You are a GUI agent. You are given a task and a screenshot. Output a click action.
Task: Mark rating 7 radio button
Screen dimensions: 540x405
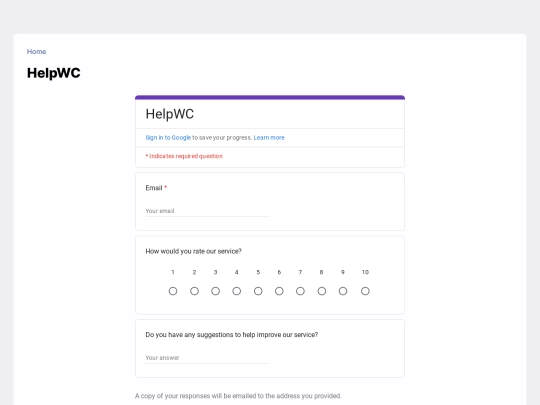point(300,291)
